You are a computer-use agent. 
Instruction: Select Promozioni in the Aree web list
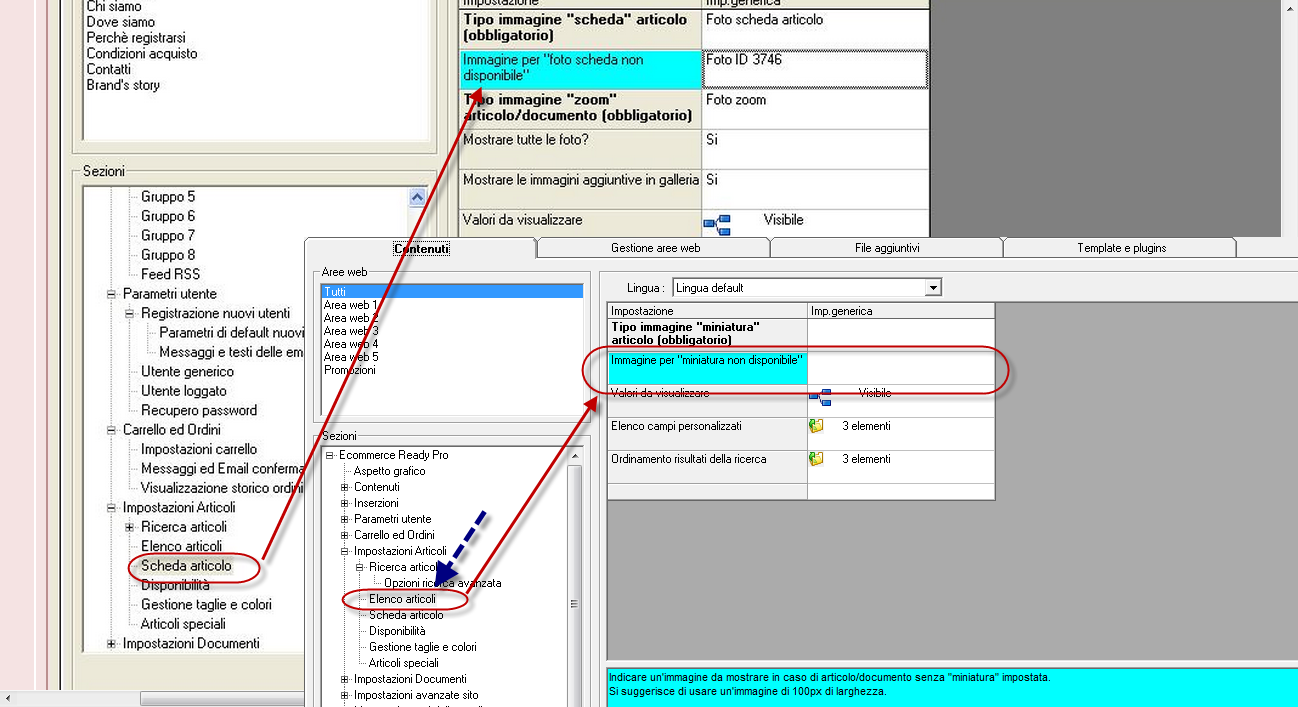tap(350, 370)
